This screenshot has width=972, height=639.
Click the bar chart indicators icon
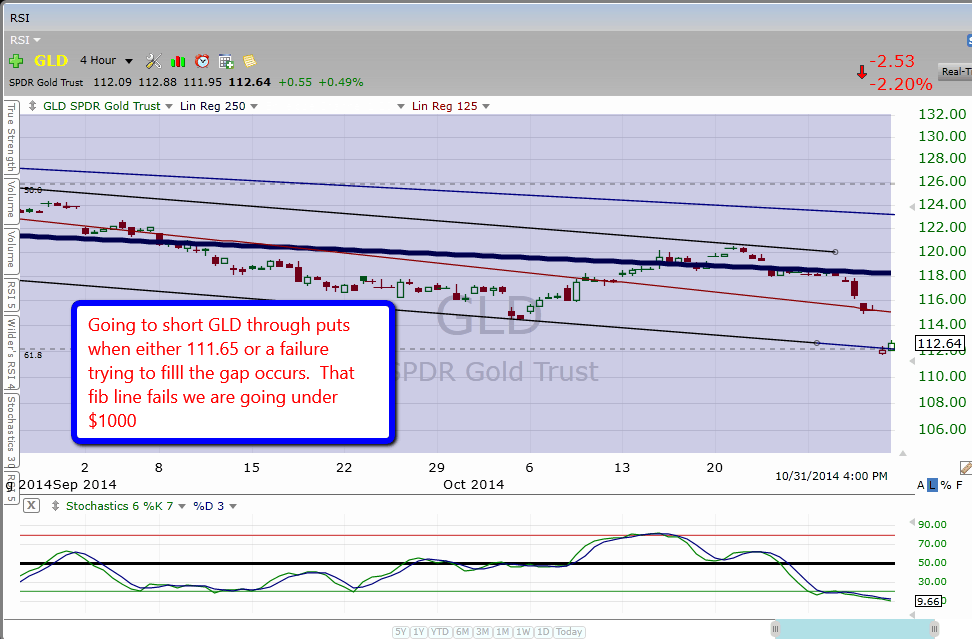click(x=178, y=61)
